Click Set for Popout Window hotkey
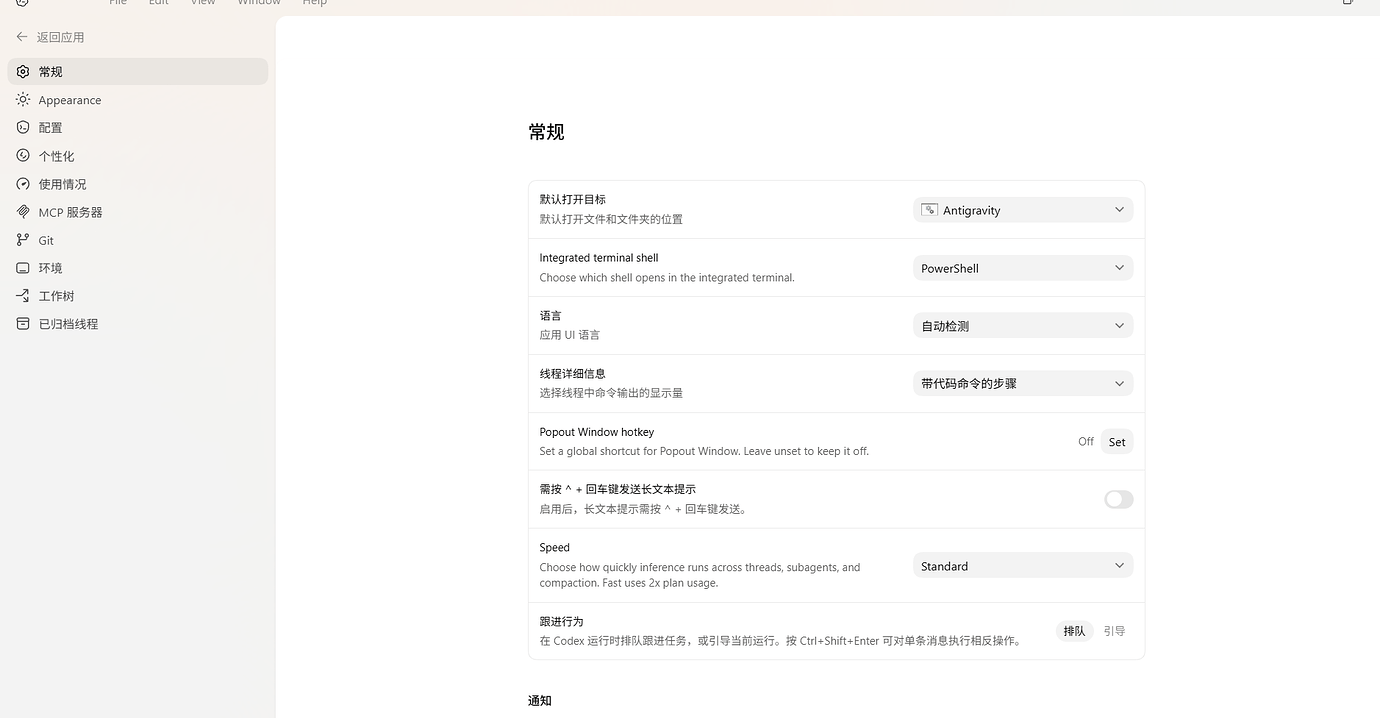 click(x=1117, y=442)
